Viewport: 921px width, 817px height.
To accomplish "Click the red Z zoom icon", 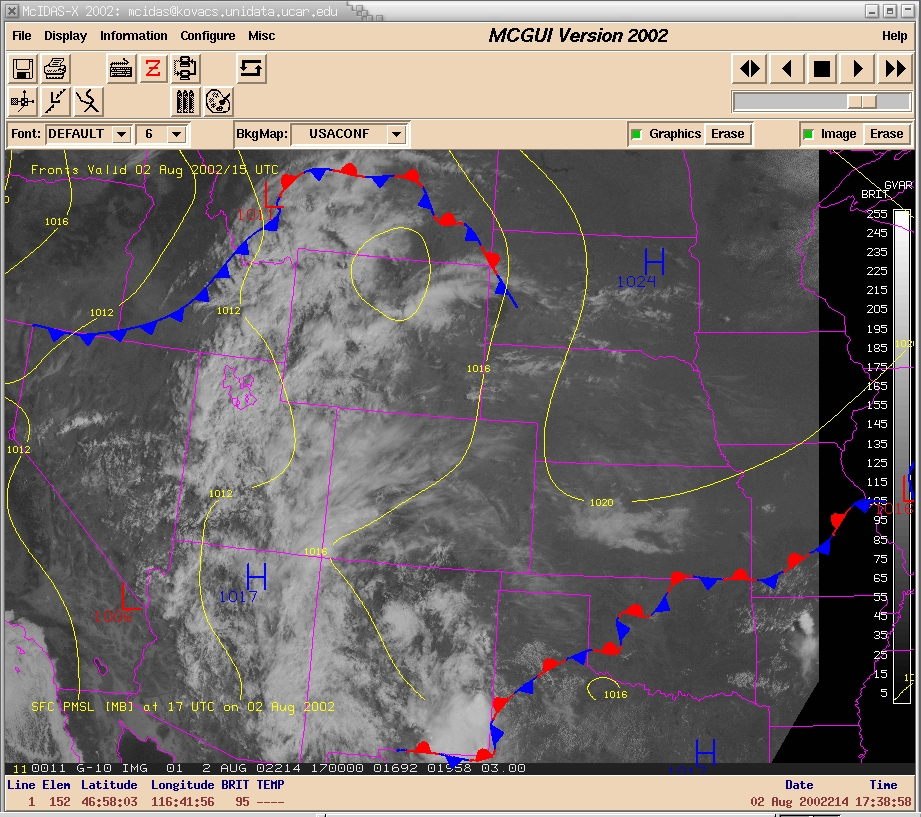I will 153,69.
